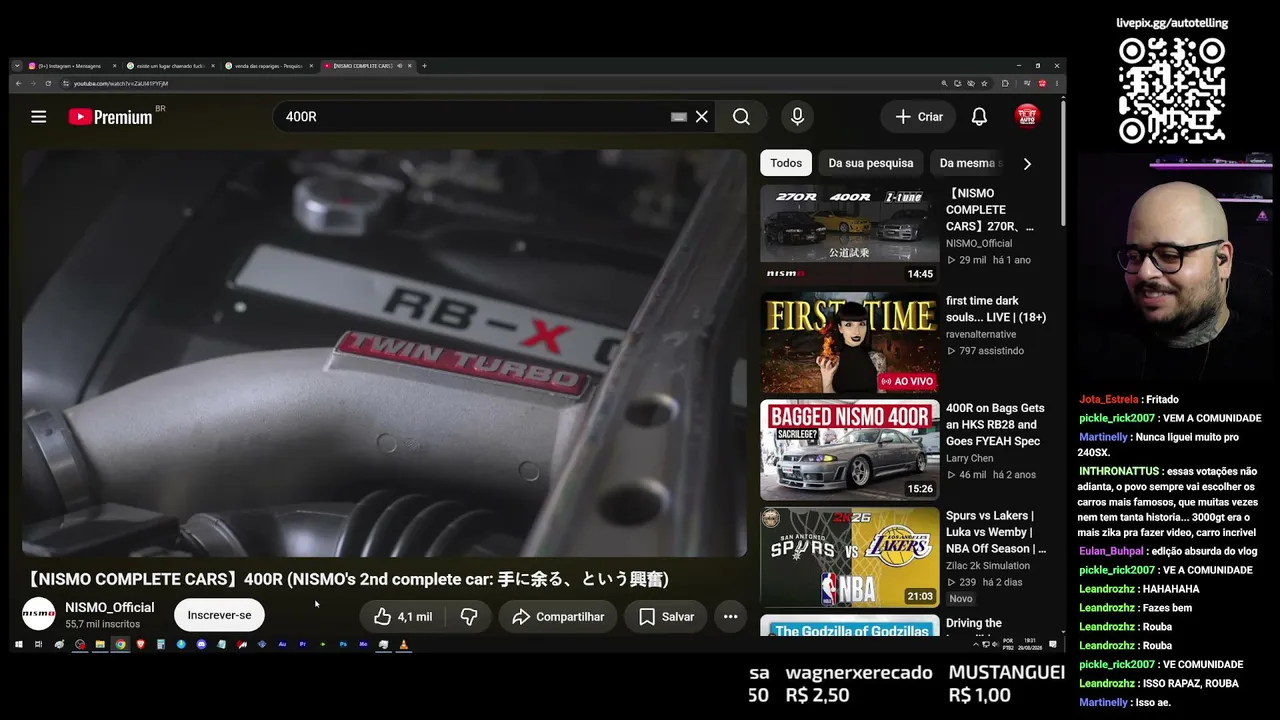Image resolution: width=1280 pixels, height=720 pixels.
Task: Open the Chrome extensions puzzle icon
Action: pyautogui.click(x=1005, y=83)
